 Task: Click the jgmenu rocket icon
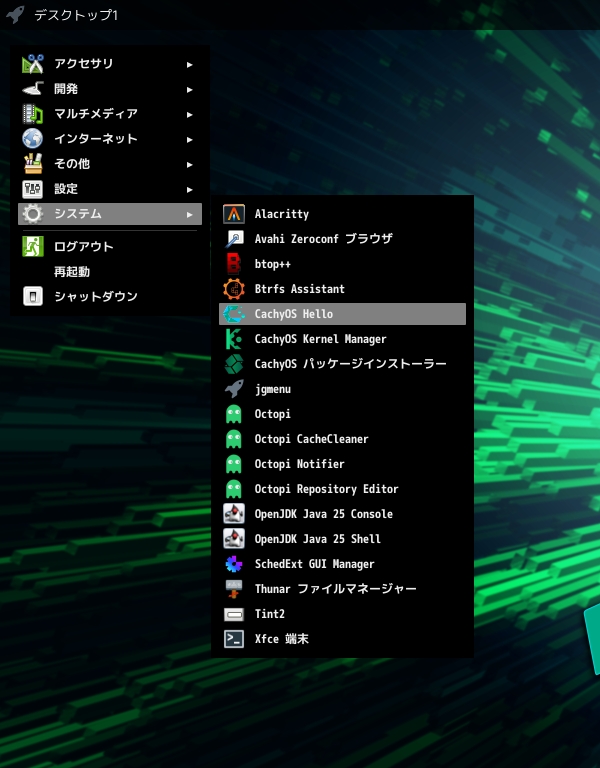234,389
